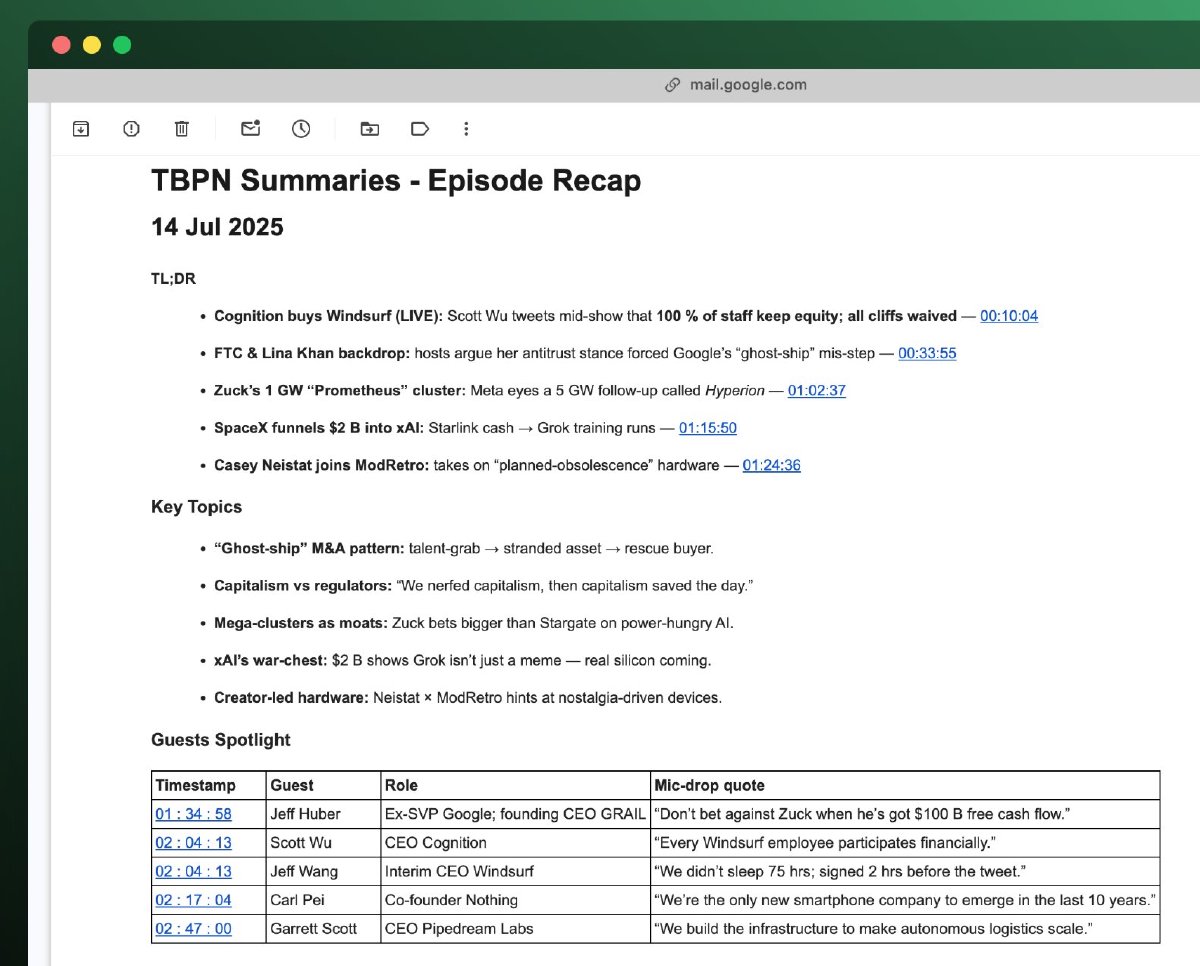Open the 01:24:36 Casey Neistat timestamp

click(771, 465)
